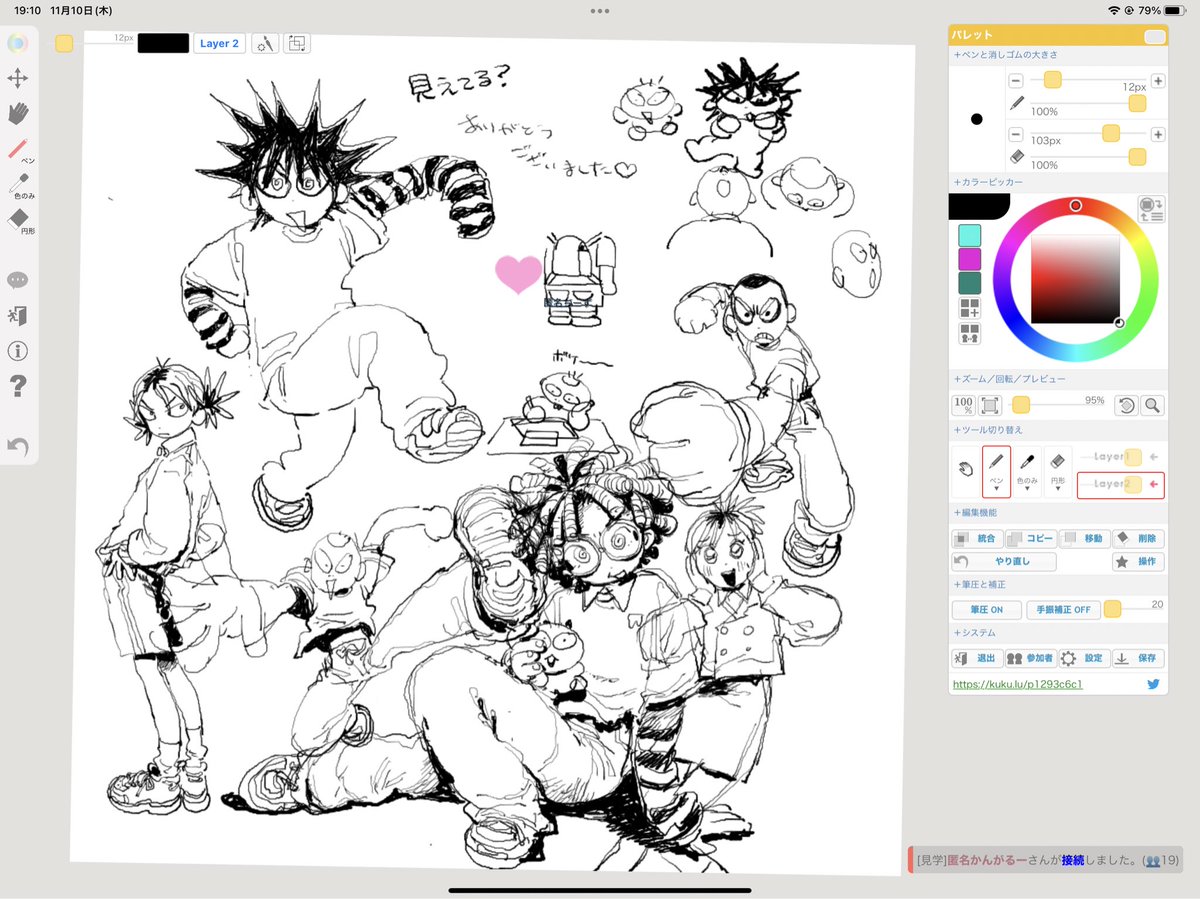
Task: Click the やり直し redo button
Action: pyautogui.click(x=1004, y=561)
